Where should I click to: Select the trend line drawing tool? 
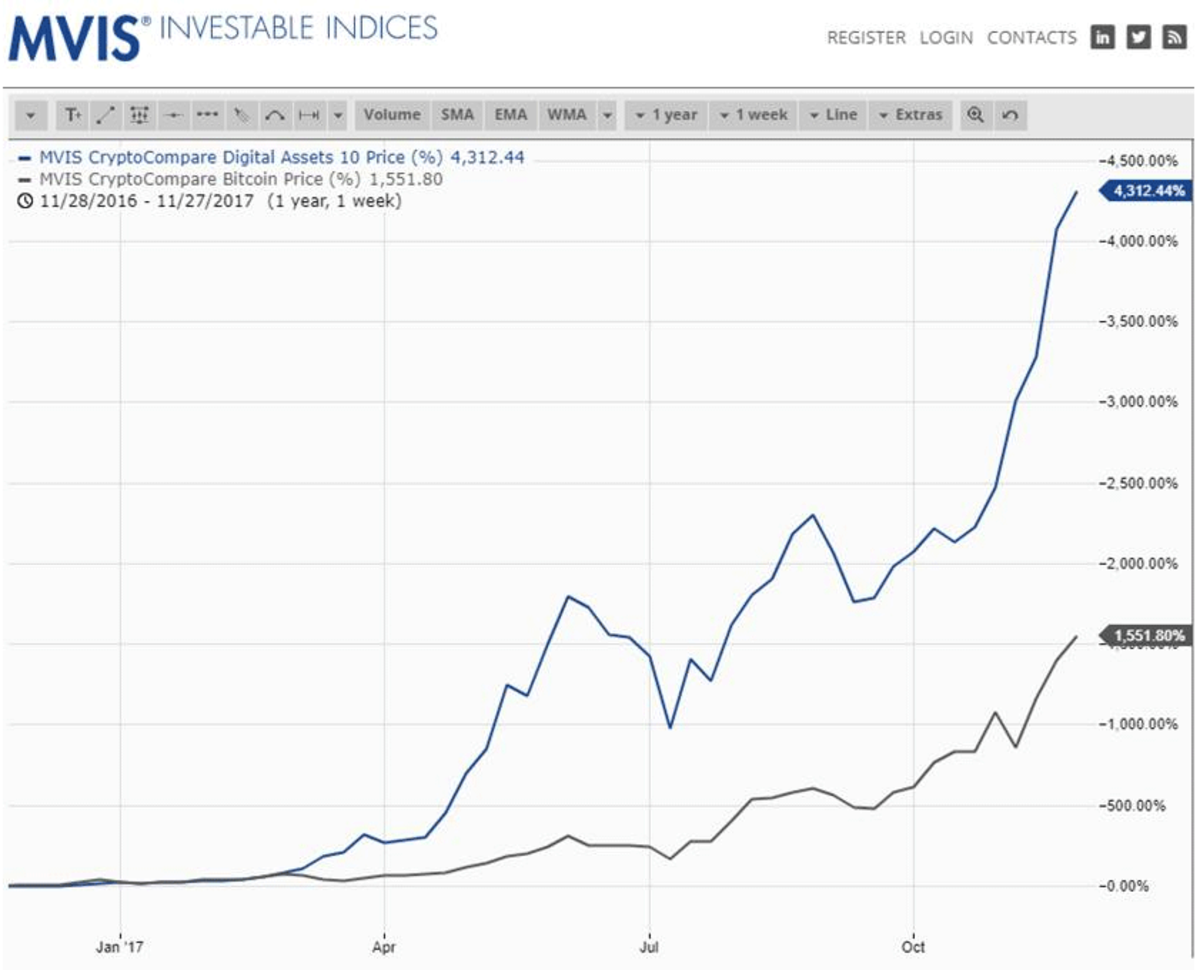click(106, 115)
